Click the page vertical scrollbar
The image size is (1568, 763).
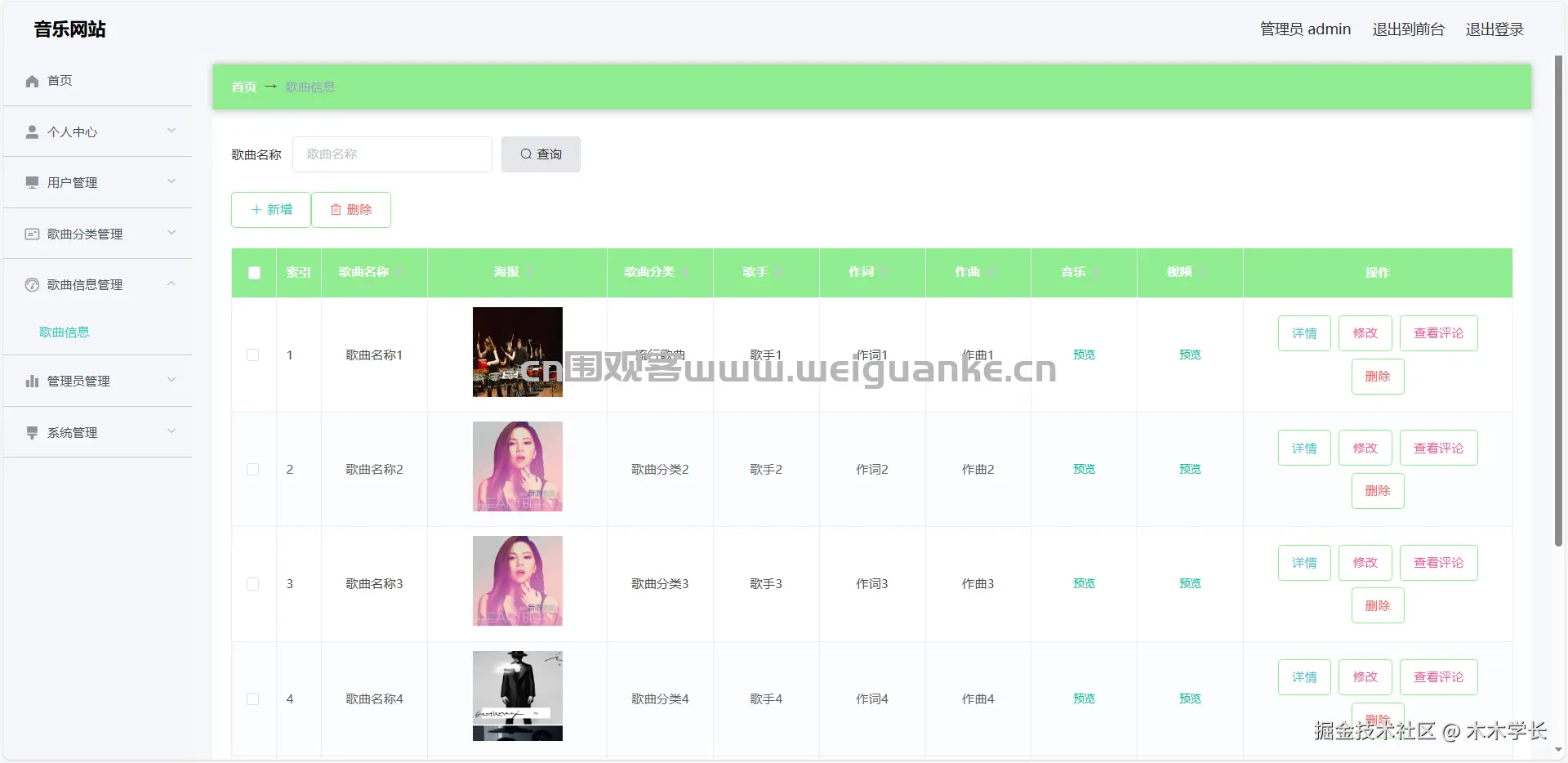pos(1558,302)
